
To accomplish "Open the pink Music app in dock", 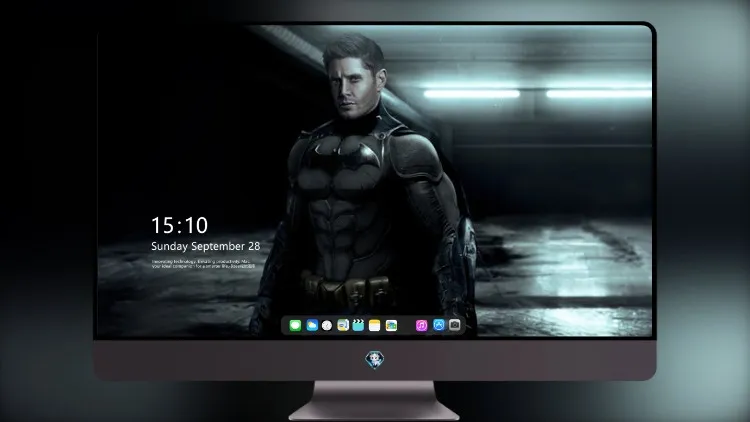I will pos(421,326).
